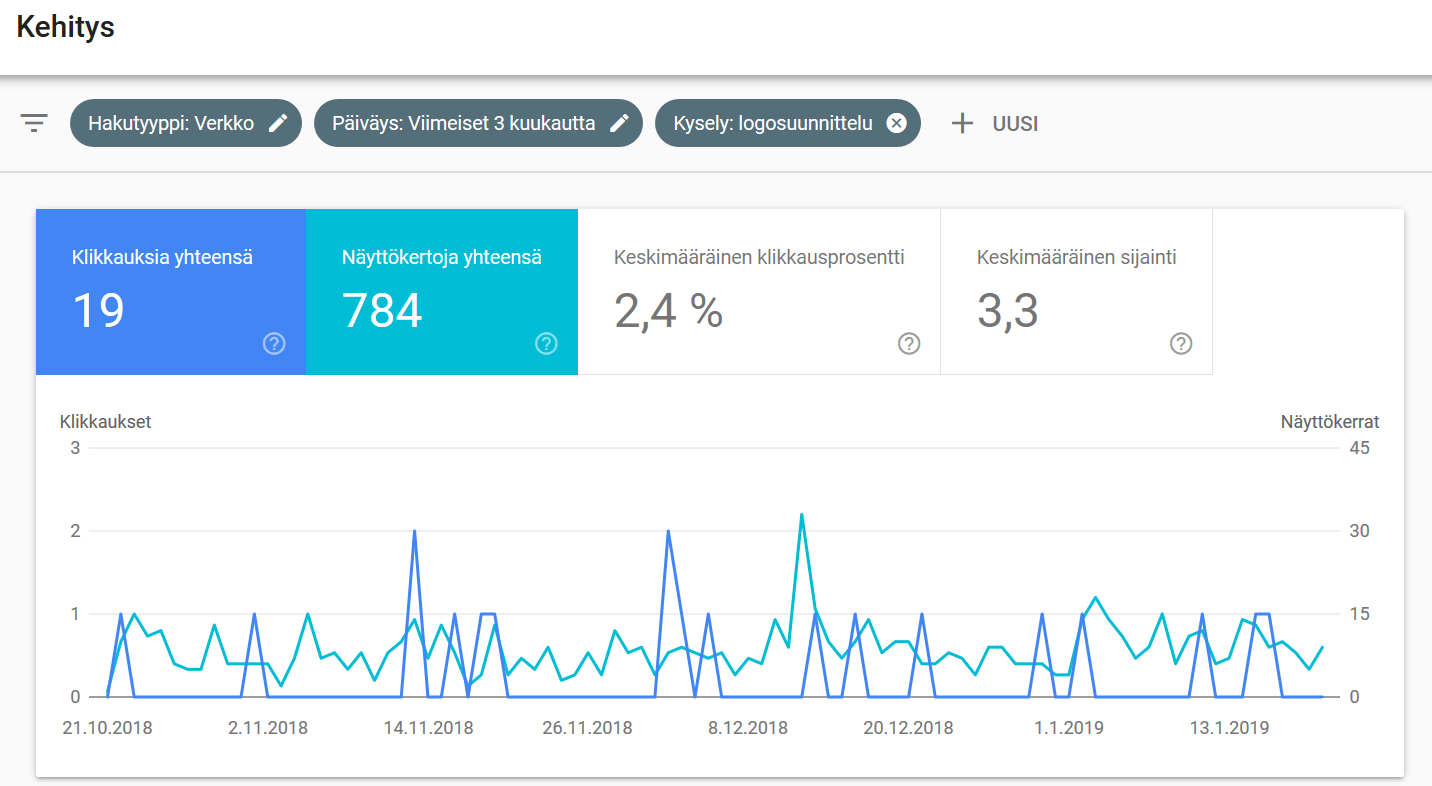Screen dimensions: 1432x786
Task: Click the 2,4 % click rate value
Action: [668, 311]
